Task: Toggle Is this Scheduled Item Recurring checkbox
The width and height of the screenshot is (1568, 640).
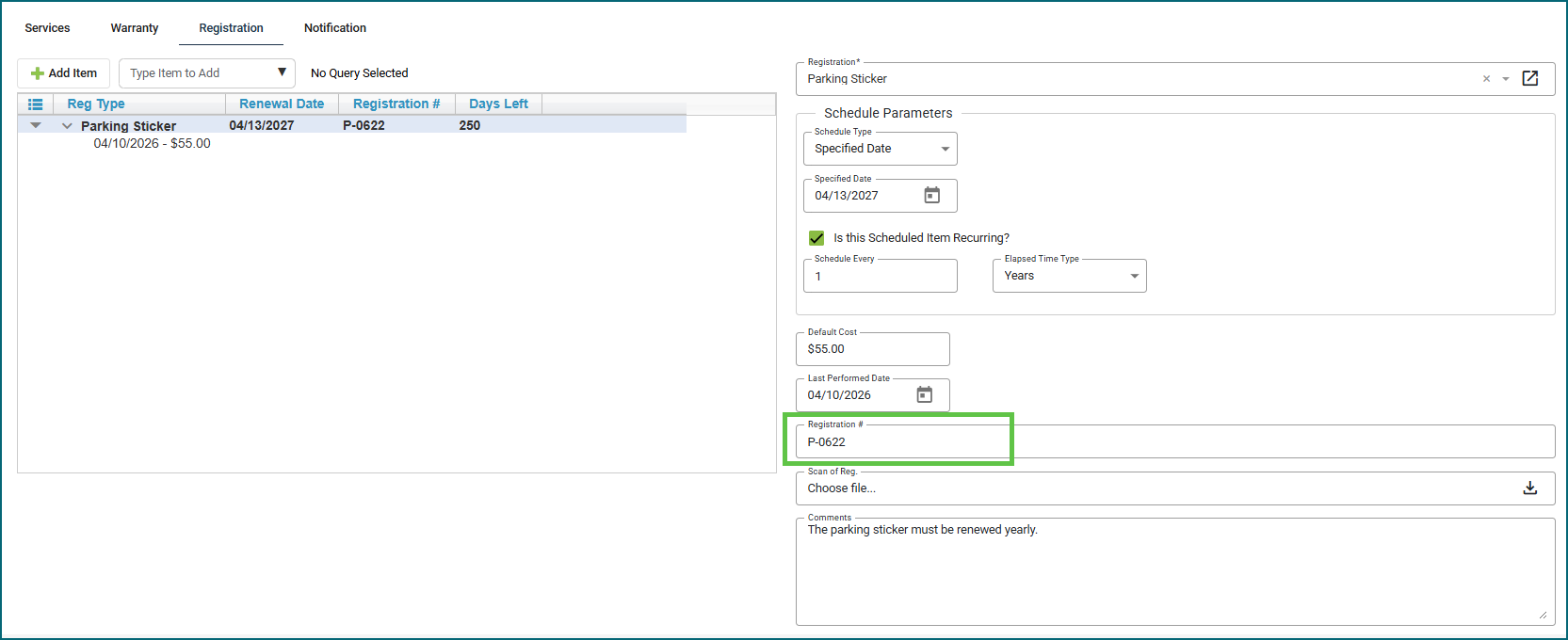Action: click(816, 238)
